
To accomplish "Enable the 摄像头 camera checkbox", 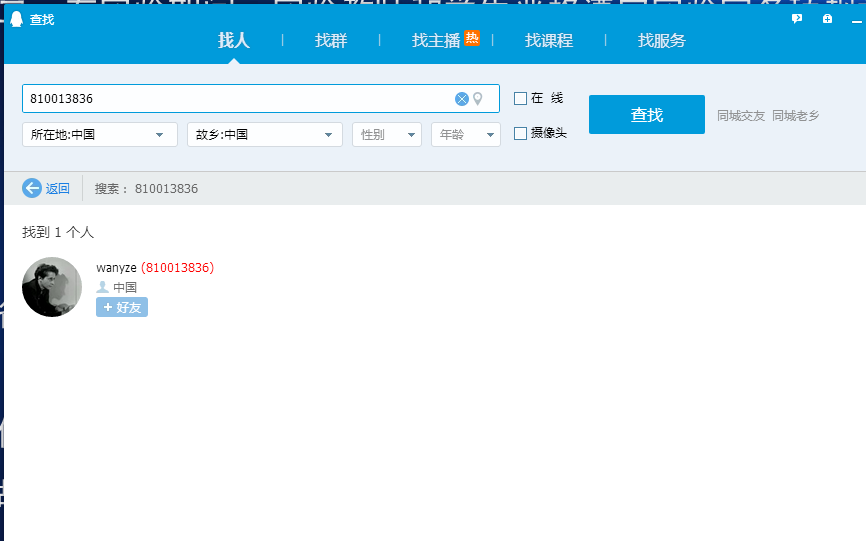I will click(x=520, y=133).
